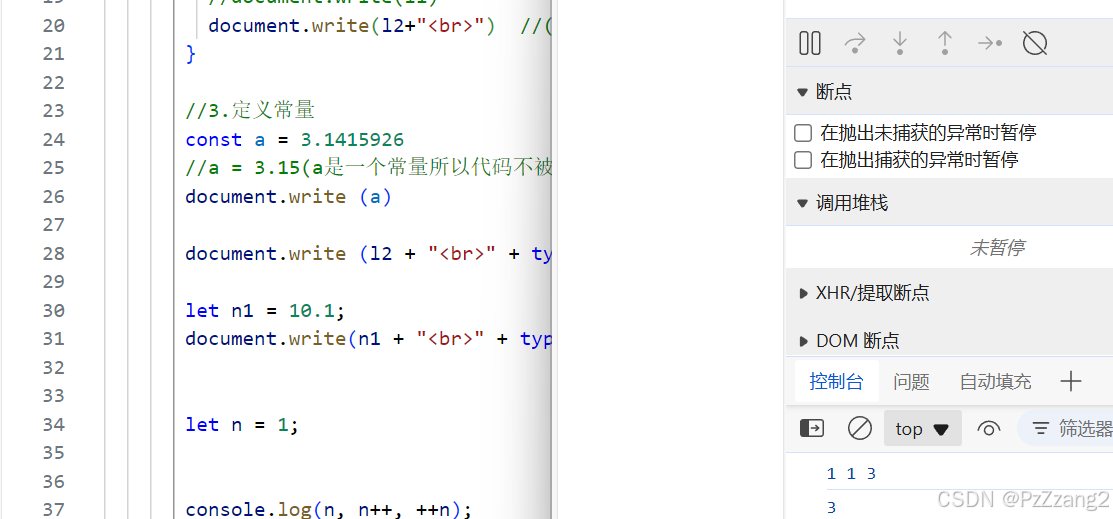Click 'console.log(n, n++, ++n);' line
This screenshot has height=519, width=1113.
tap(329, 509)
